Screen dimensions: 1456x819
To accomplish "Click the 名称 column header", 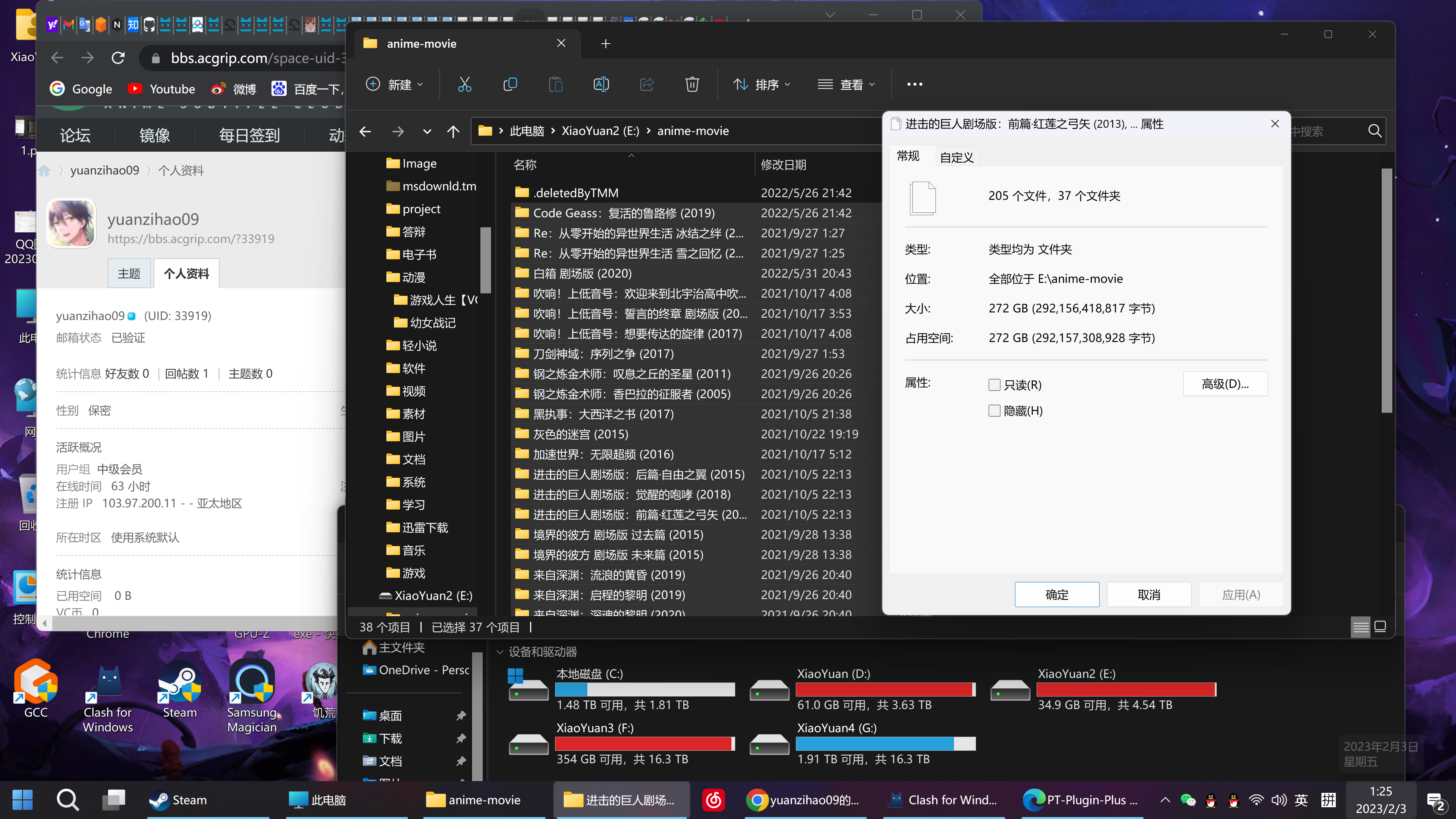I will [x=525, y=165].
